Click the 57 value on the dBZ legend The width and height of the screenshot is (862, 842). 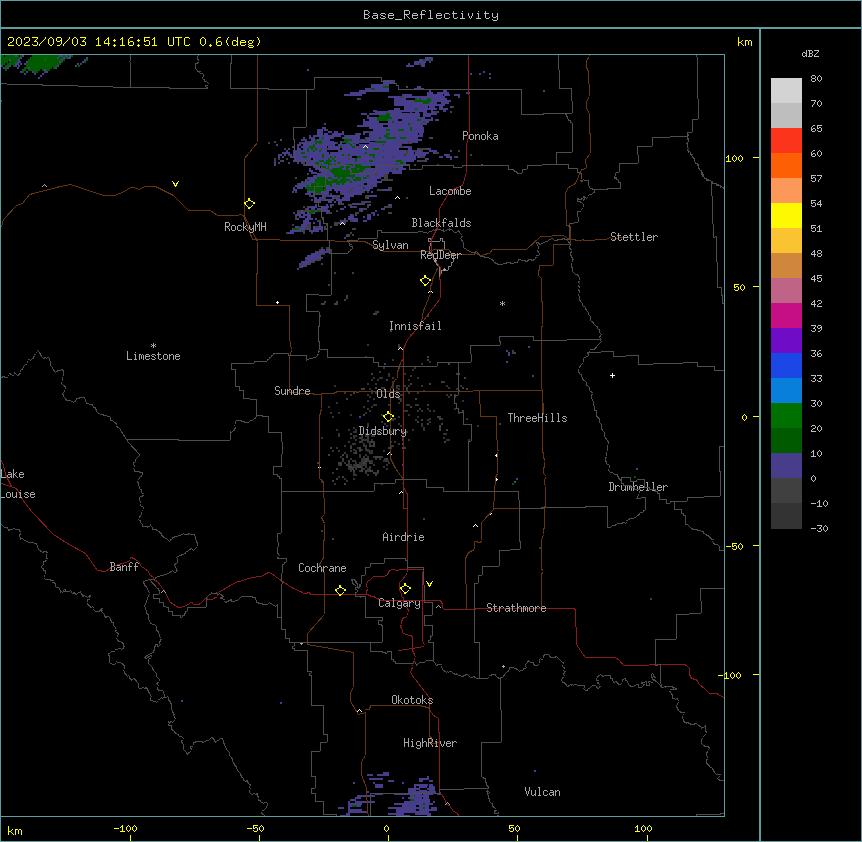(x=816, y=179)
